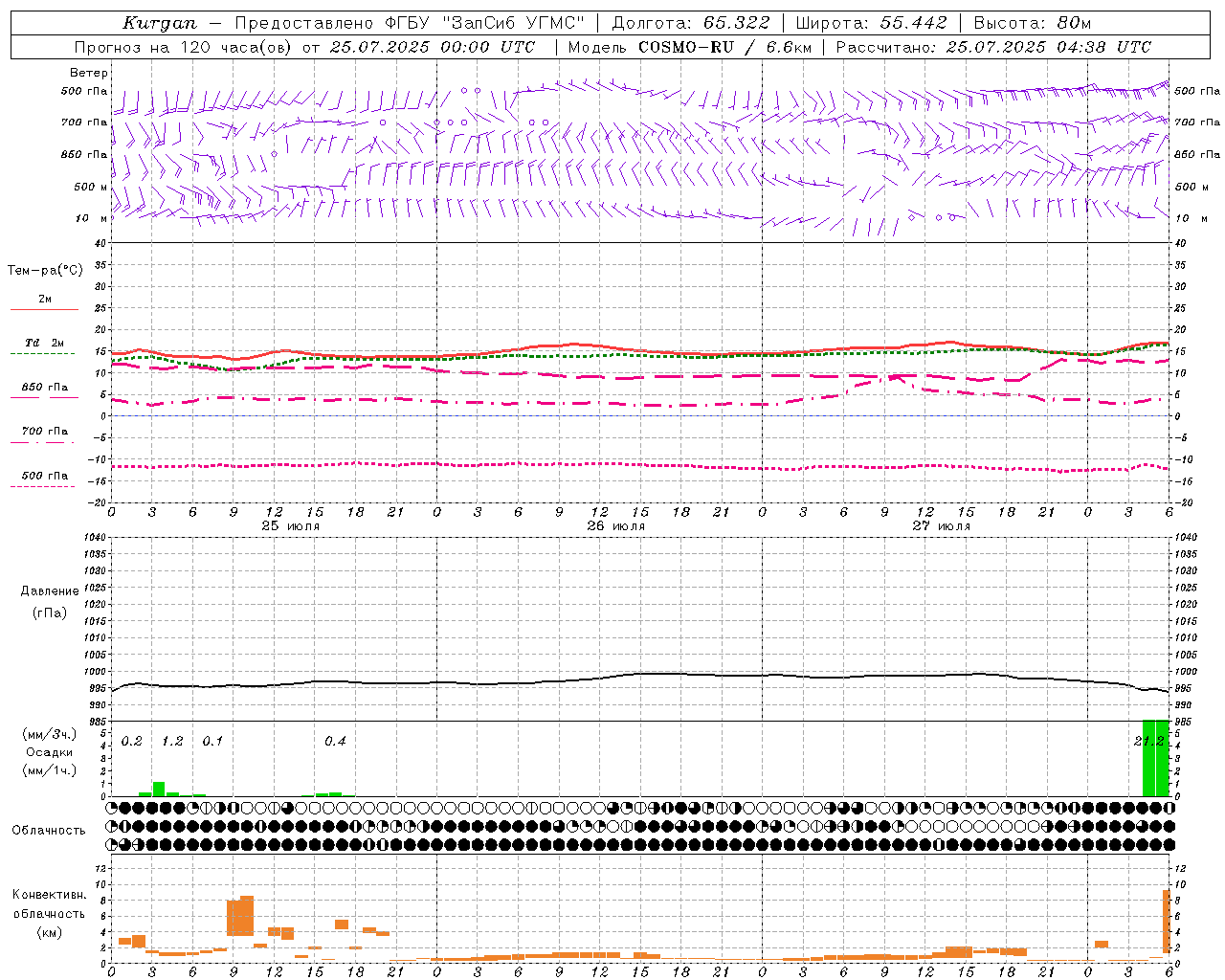Click the '26 июля' date label
This screenshot has height=980, width=1225.
(615, 526)
